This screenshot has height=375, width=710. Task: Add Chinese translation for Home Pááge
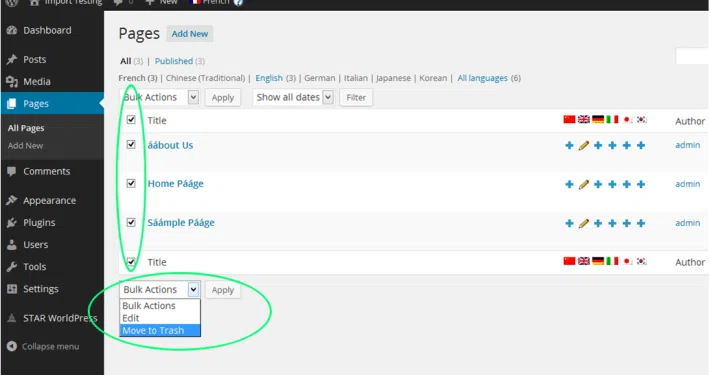coord(569,184)
